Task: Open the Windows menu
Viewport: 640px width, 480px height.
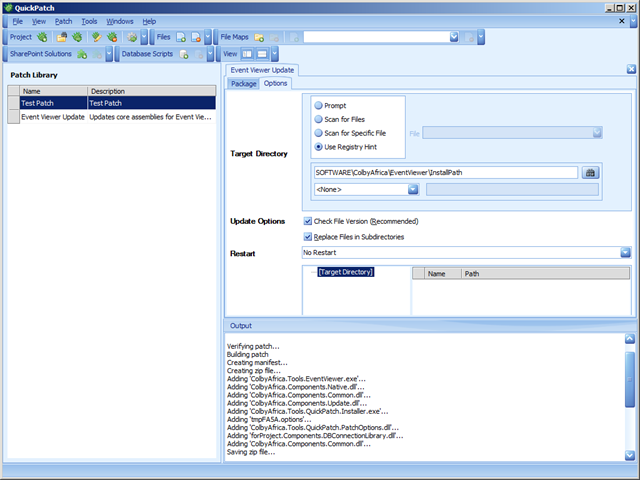Action: (120, 21)
